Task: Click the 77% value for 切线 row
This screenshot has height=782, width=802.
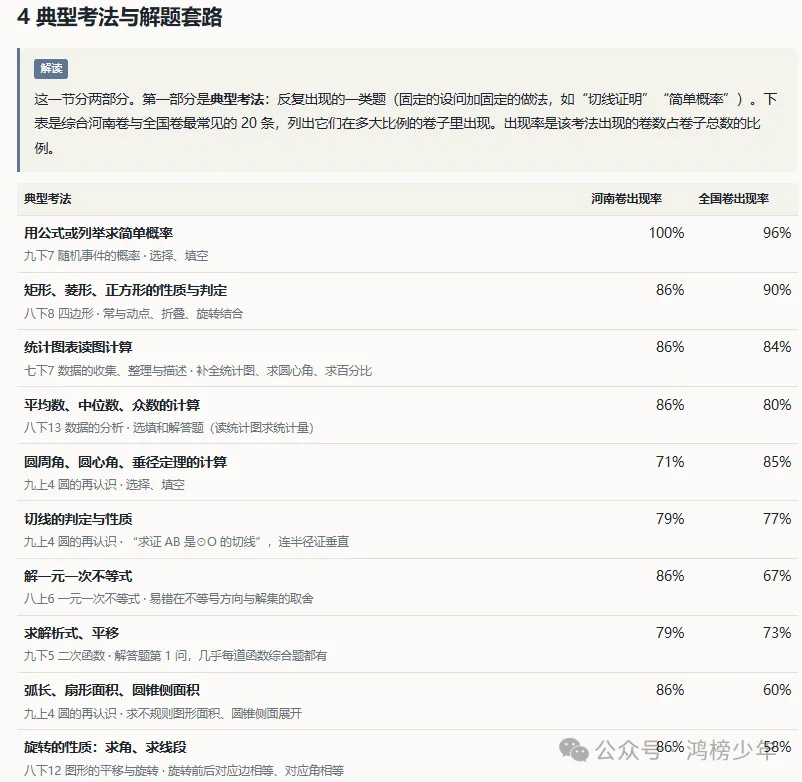Action: (777, 519)
